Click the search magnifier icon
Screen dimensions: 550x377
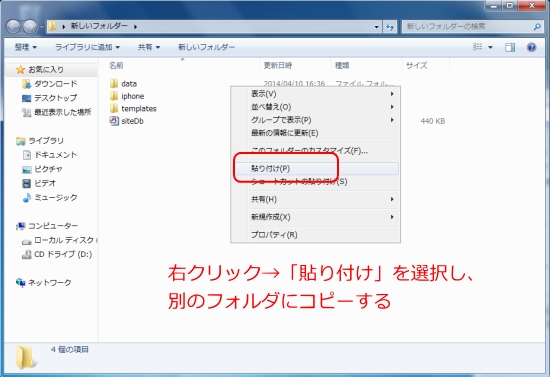pyautogui.click(x=537, y=27)
